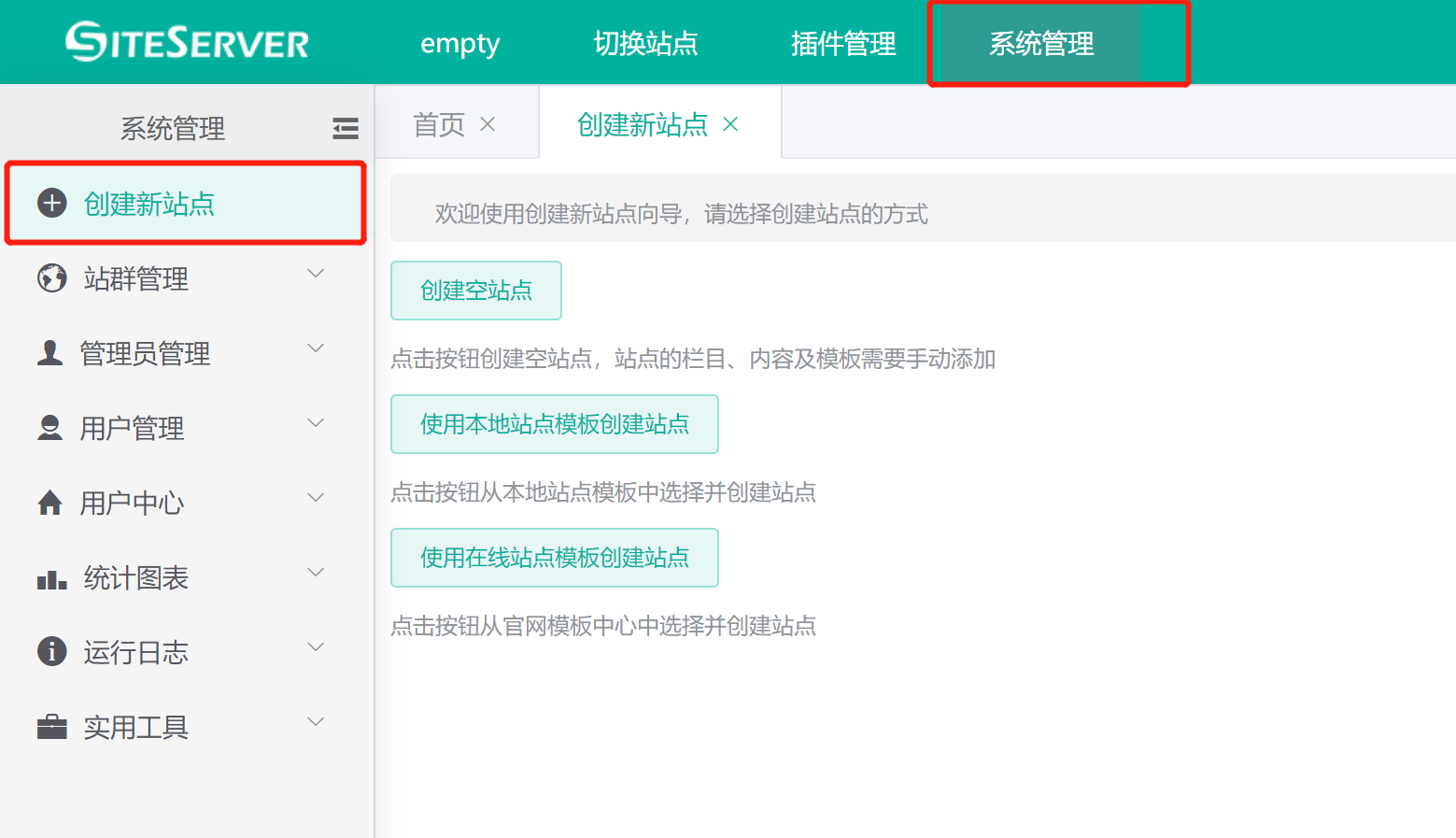Switch to the 首页 tab
The width and height of the screenshot is (1456, 838).
click(439, 124)
